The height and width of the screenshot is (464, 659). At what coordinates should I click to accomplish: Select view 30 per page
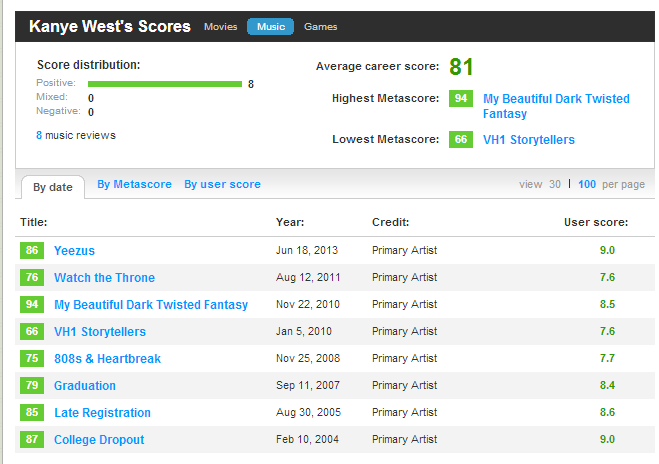(555, 184)
